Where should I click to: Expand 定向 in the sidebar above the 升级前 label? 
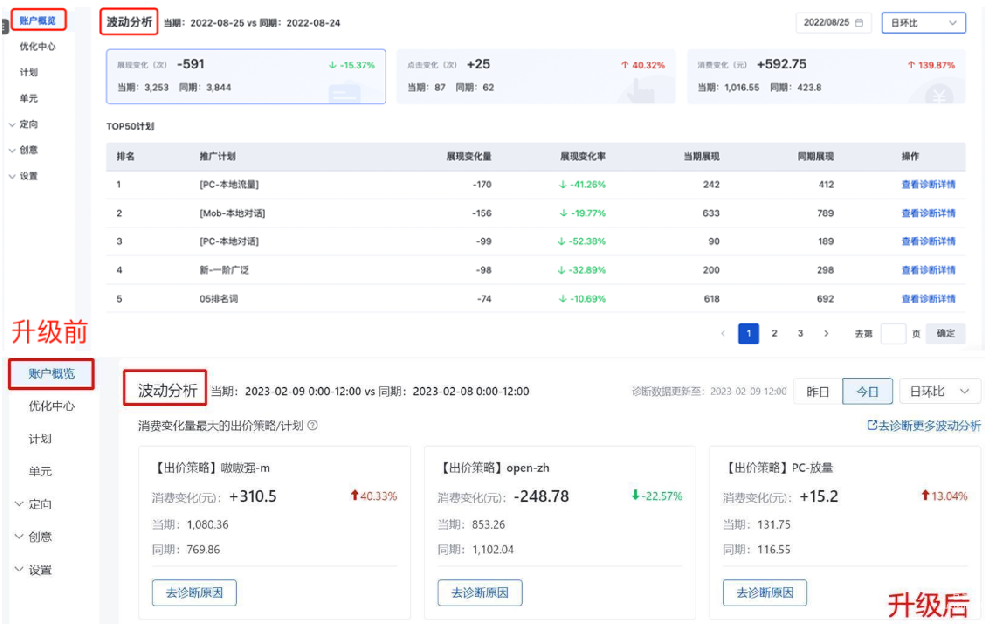click(x=28, y=125)
